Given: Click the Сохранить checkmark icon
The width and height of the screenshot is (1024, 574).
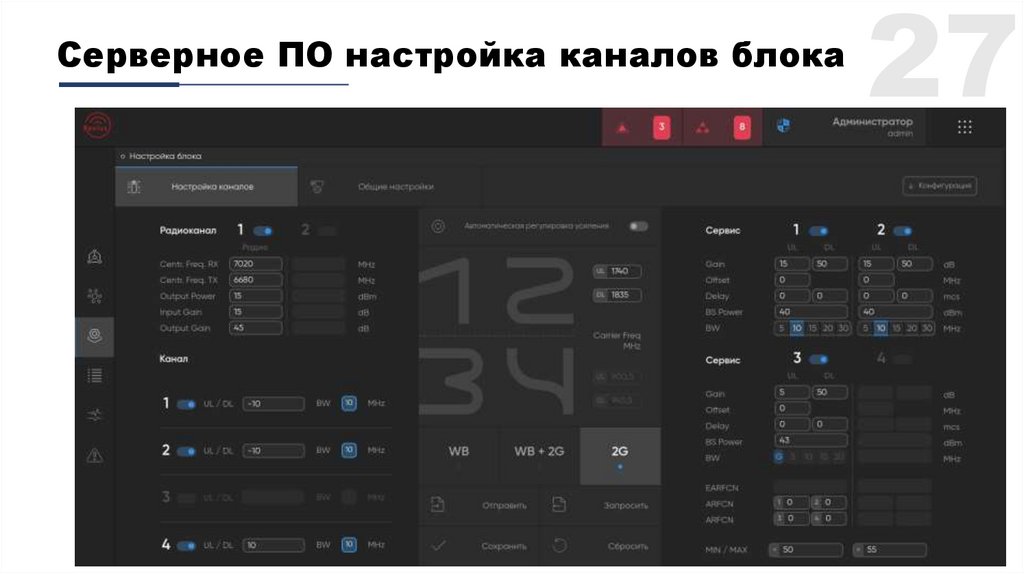Looking at the screenshot, I should [438, 545].
